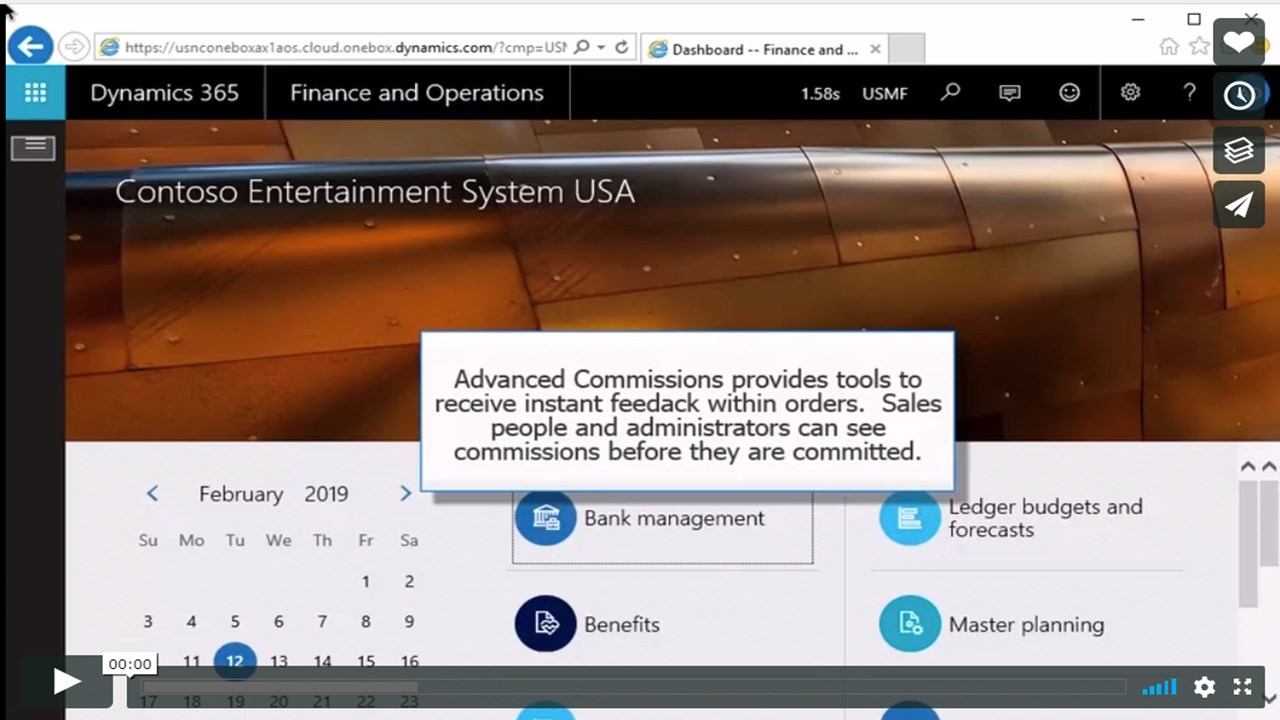Click the browser address bar URL
Screen dimensions: 1280x720
(x=346, y=47)
